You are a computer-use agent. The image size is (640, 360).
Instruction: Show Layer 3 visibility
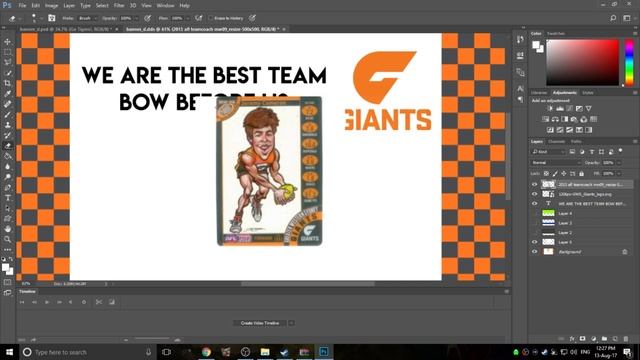534,223
